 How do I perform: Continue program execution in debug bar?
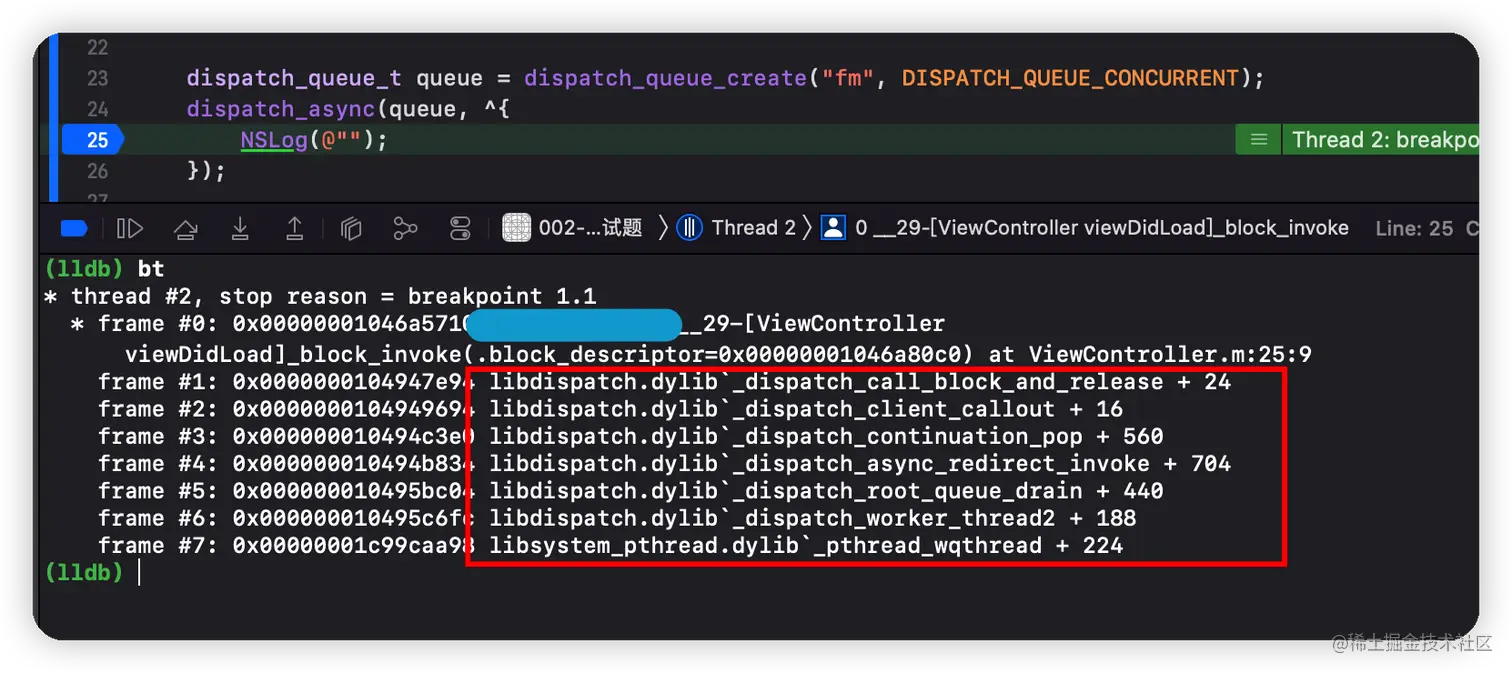point(130,229)
